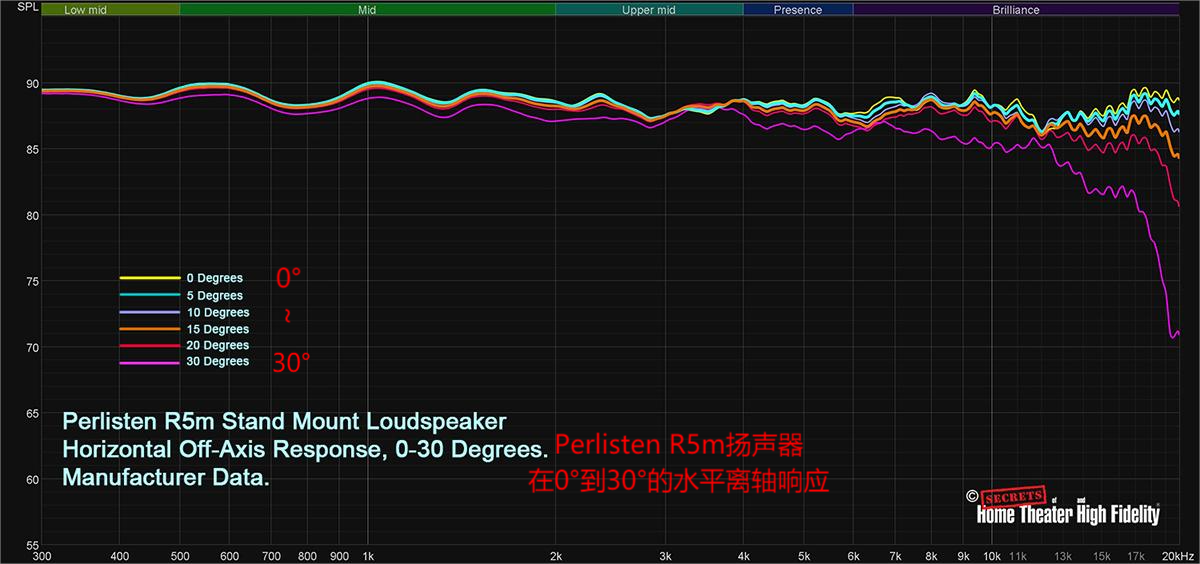Open the Brilliance band header
Image resolution: width=1200 pixels, height=564 pixels.
[1016, 10]
